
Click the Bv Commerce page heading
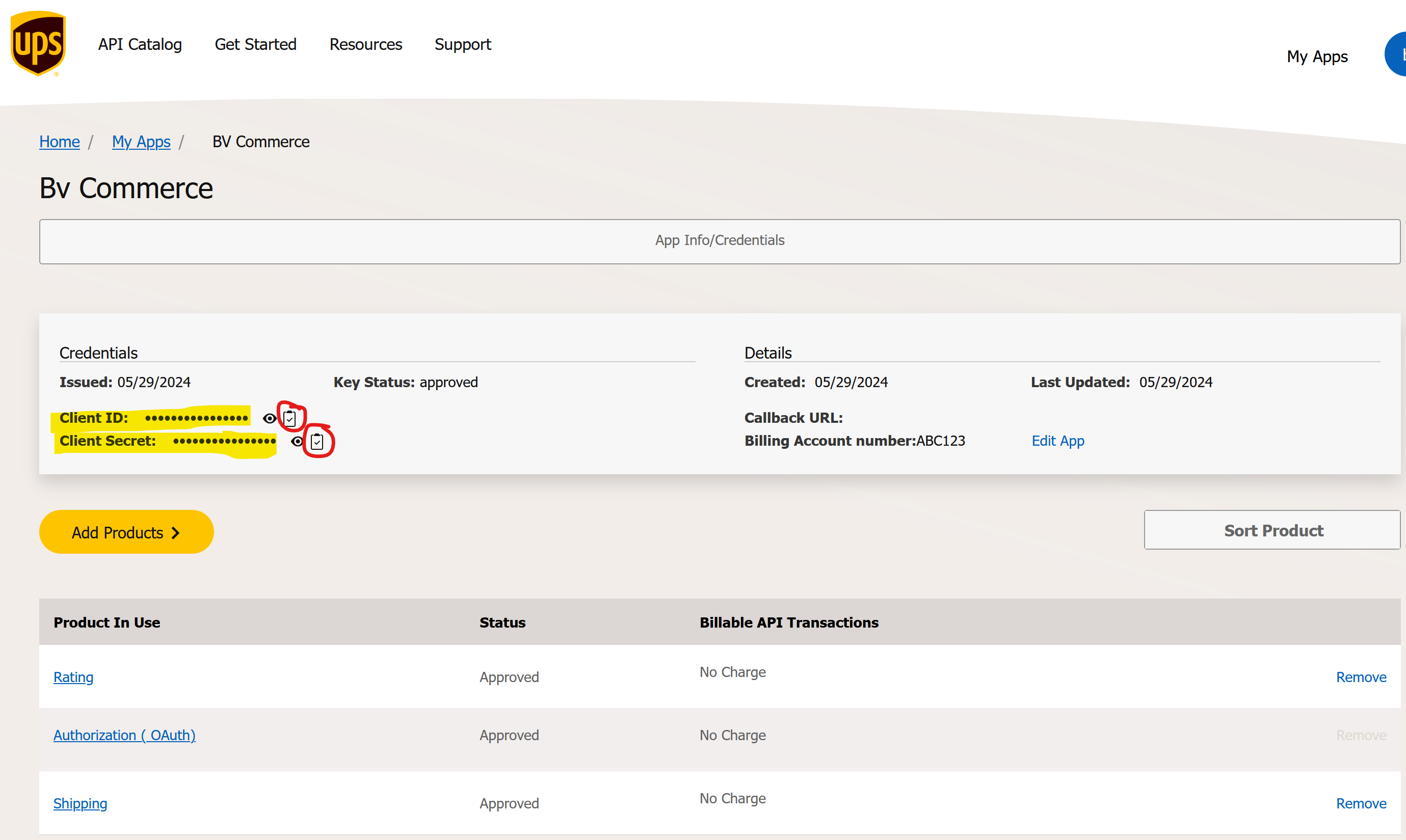pos(126,188)
